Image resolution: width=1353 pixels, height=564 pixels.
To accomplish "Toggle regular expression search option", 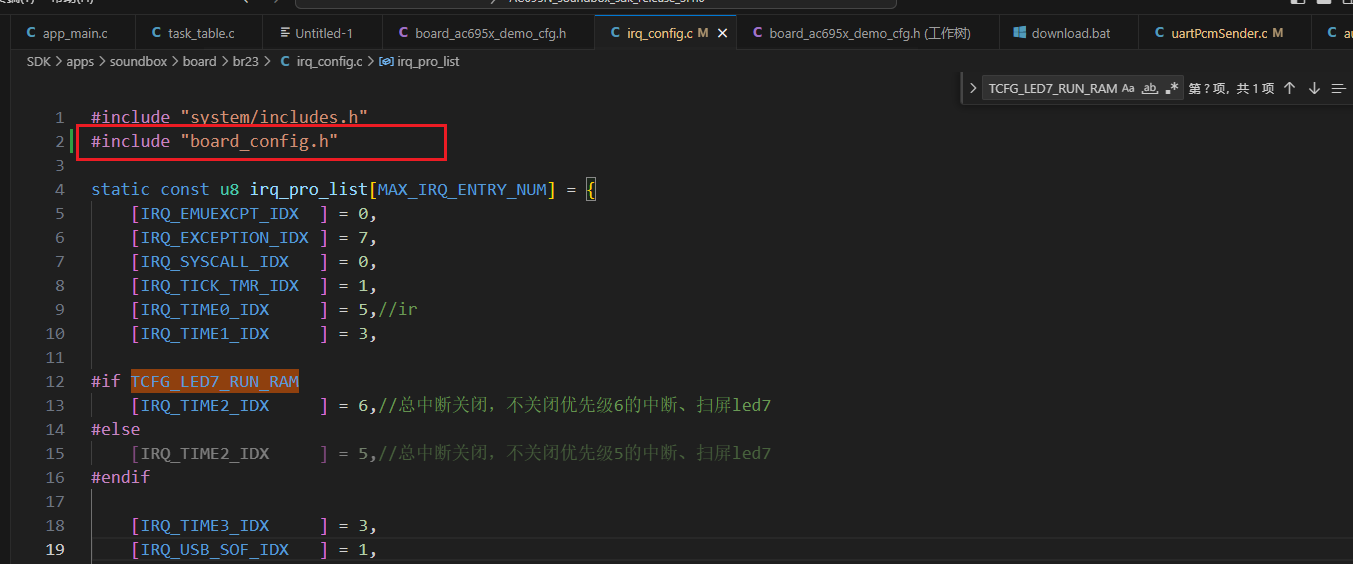I will tap(1172, 88).
